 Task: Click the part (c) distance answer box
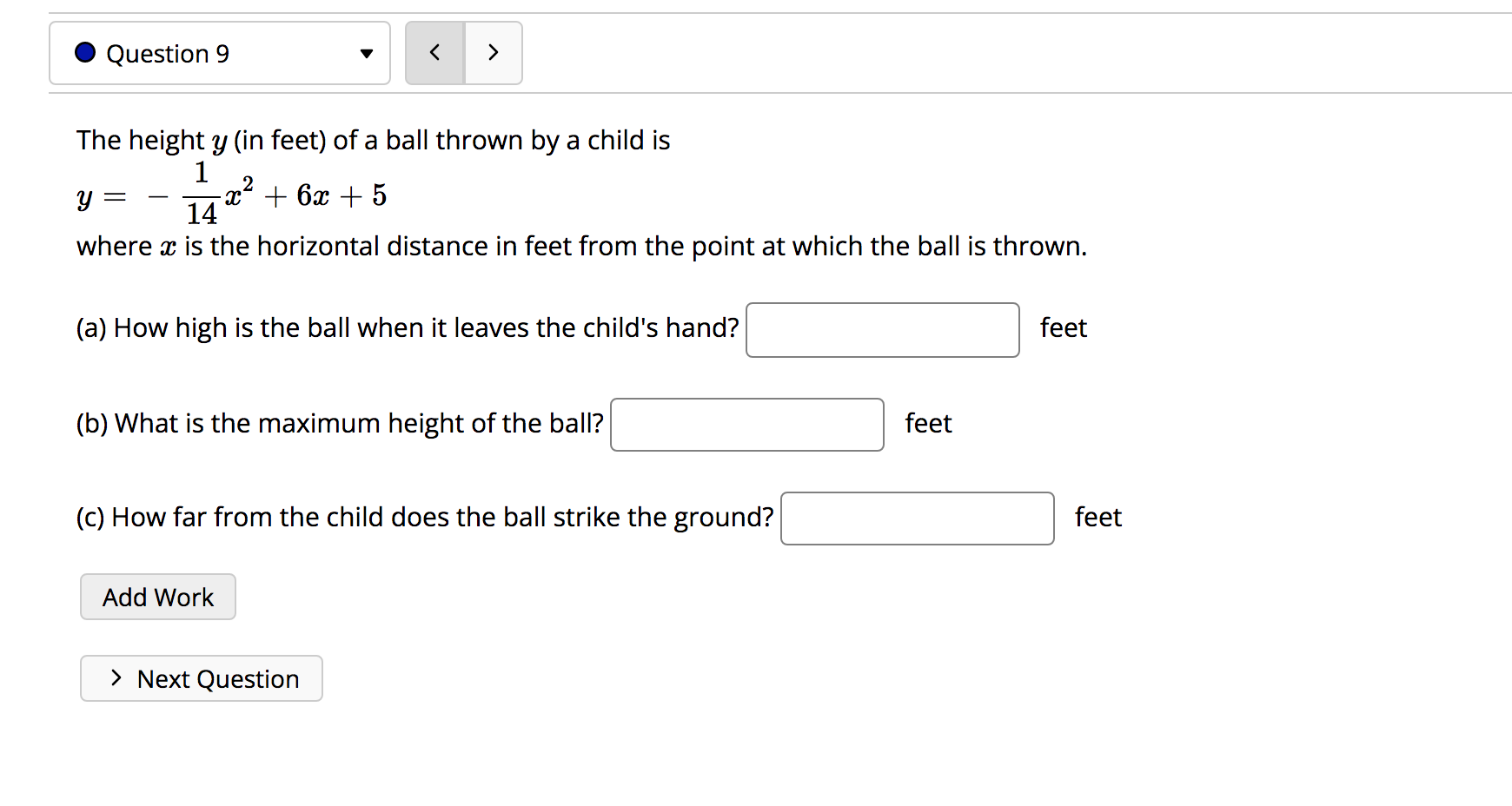(917, 518)
